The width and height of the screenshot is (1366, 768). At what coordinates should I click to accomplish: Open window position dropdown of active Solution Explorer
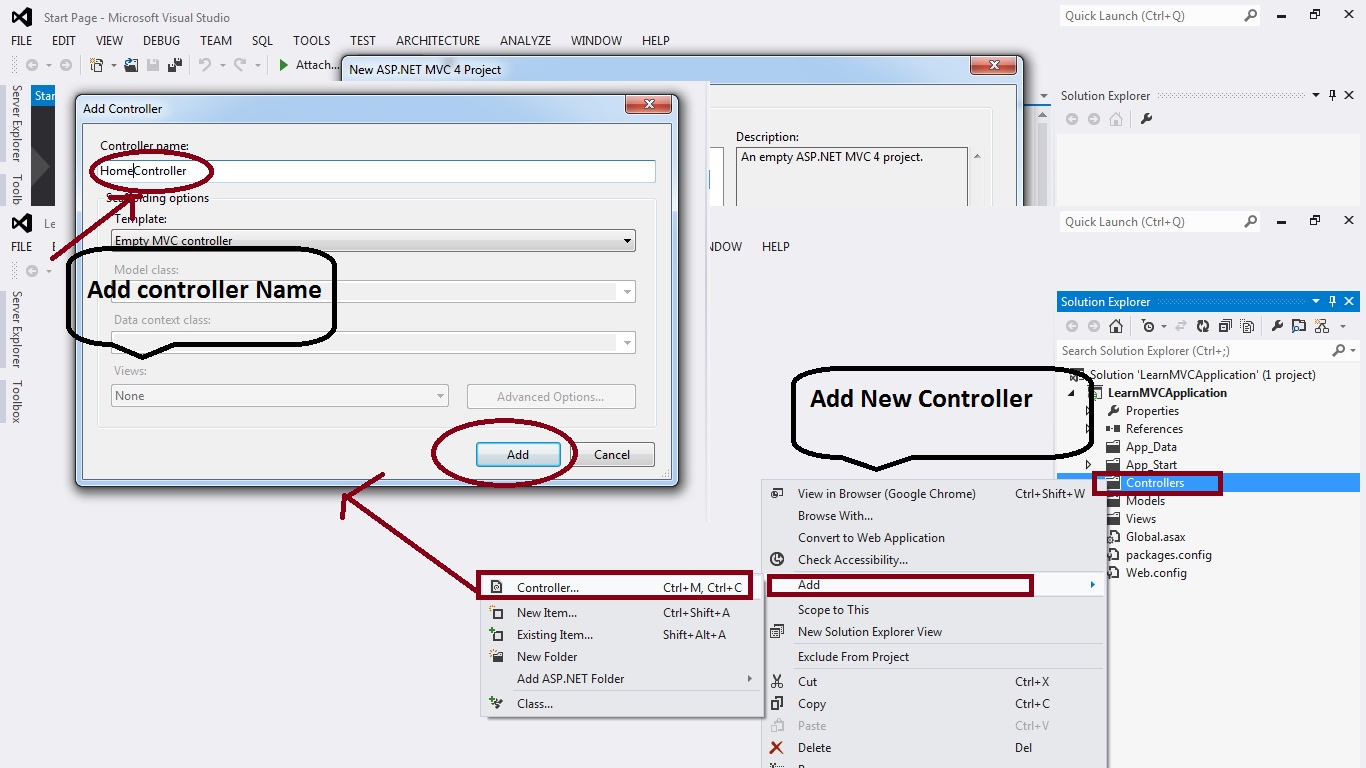(1316, 301)
